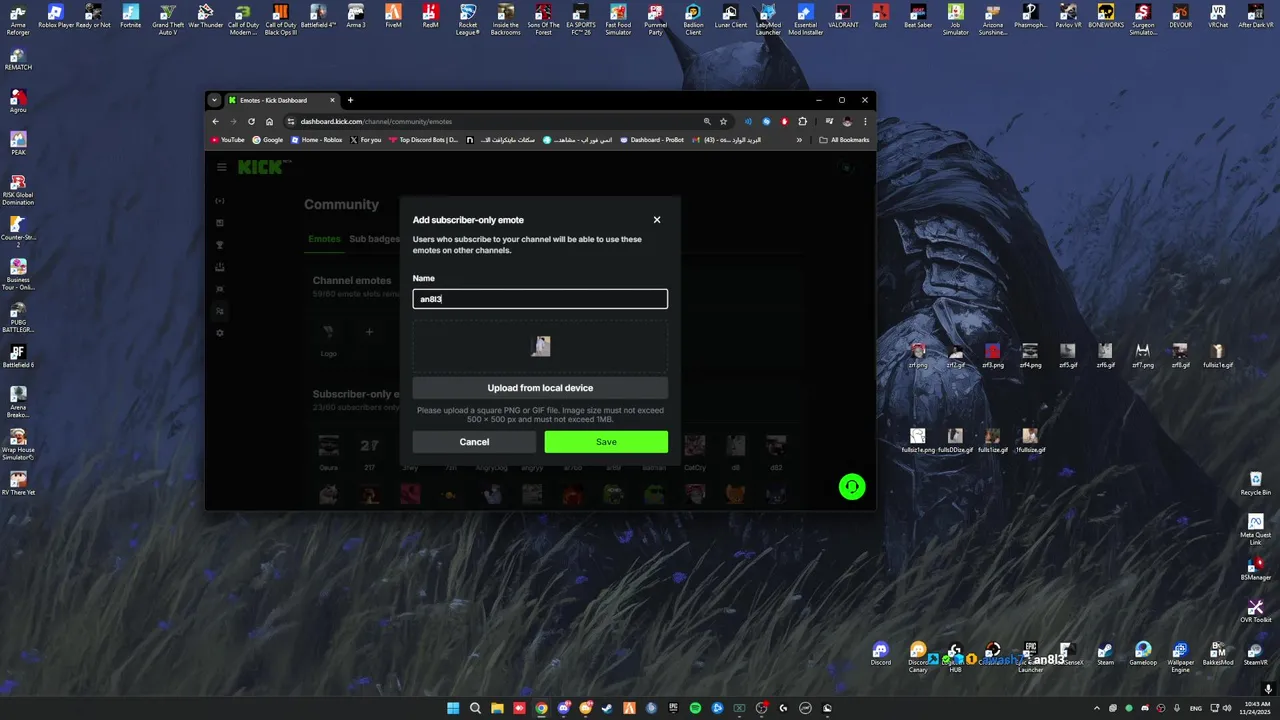Screen dimensions: 1280x720
Task: Open Gameloop desktop shortcut
Action: (1143, 654)
